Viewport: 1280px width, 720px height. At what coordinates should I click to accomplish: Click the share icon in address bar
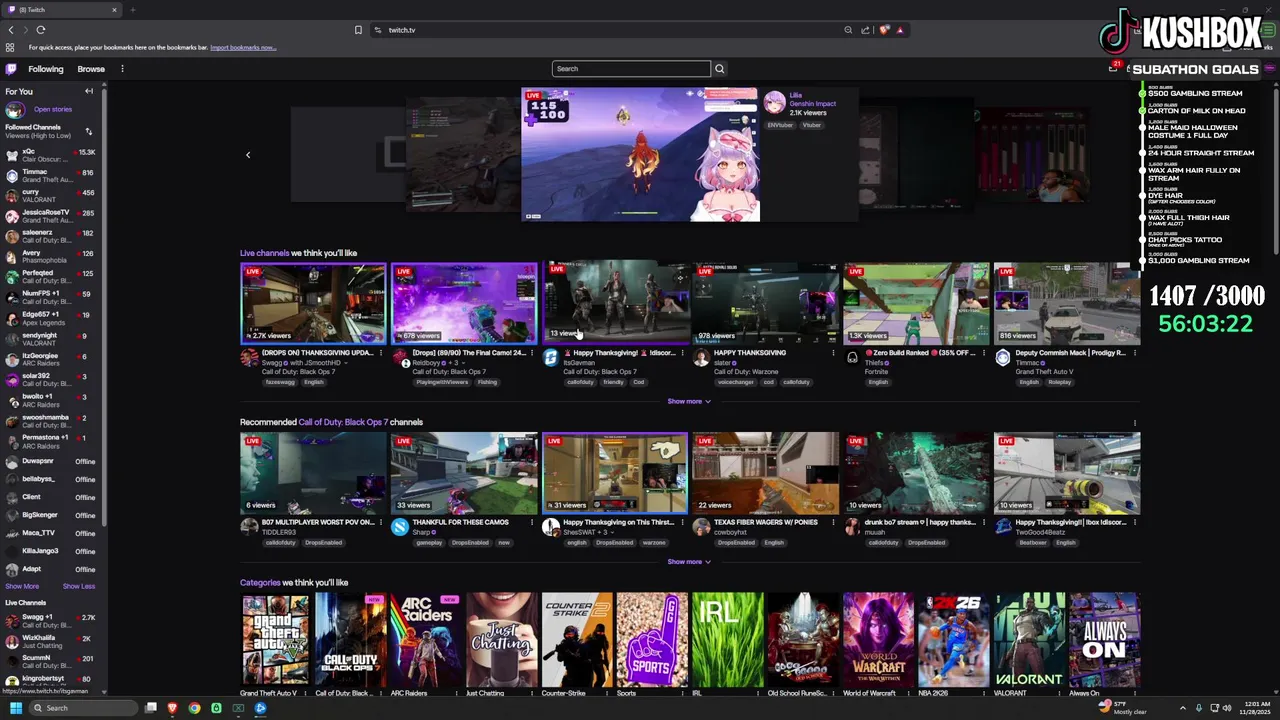865,30
